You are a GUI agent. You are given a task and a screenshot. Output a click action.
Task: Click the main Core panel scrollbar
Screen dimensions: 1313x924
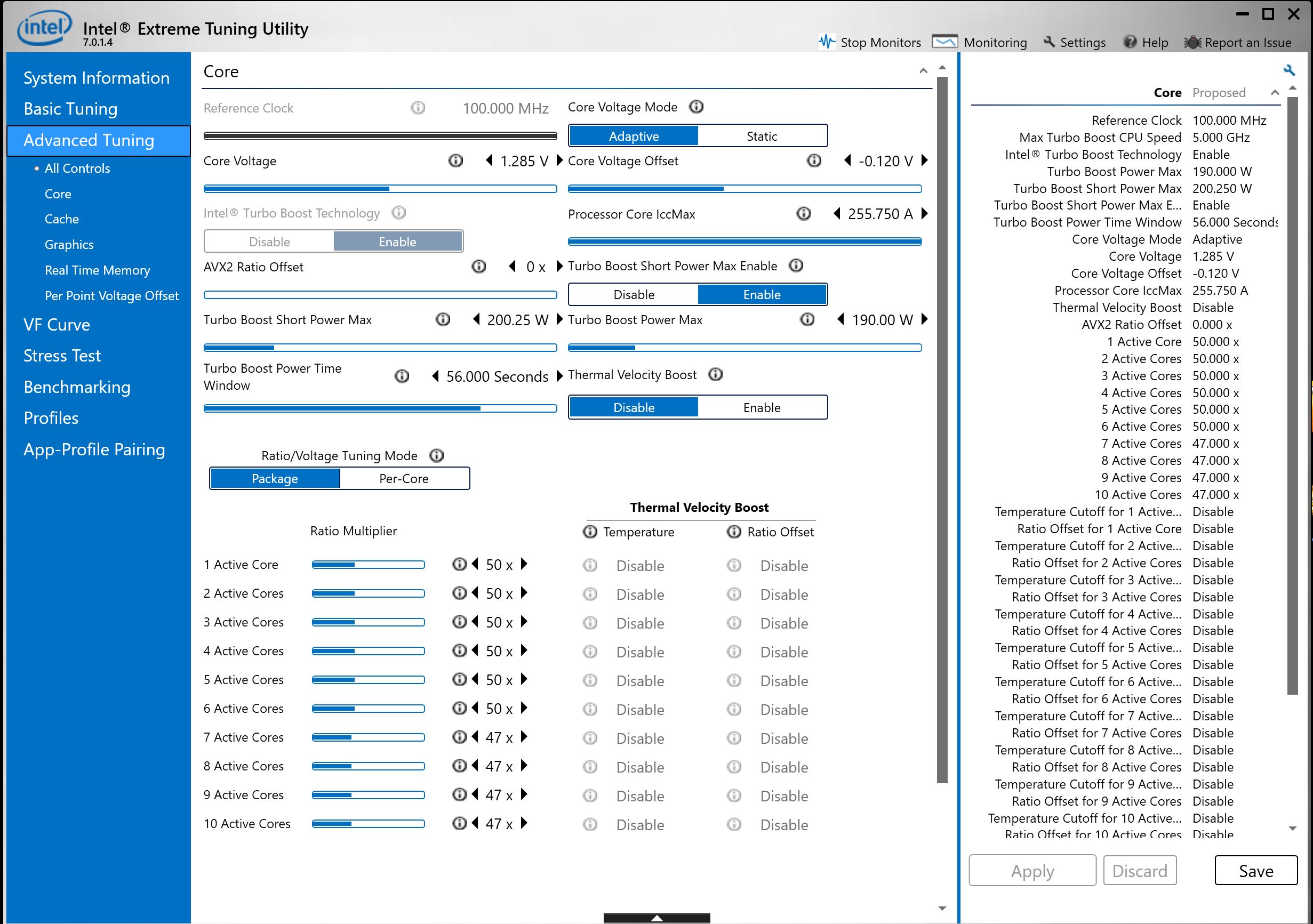pos(942,429)
